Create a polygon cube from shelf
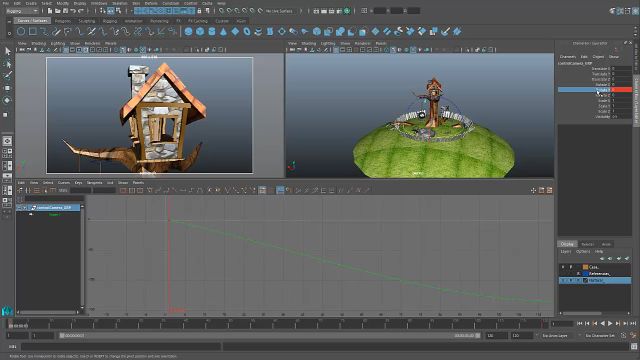Screen dimensions: 640x360 tap(200, 31)
